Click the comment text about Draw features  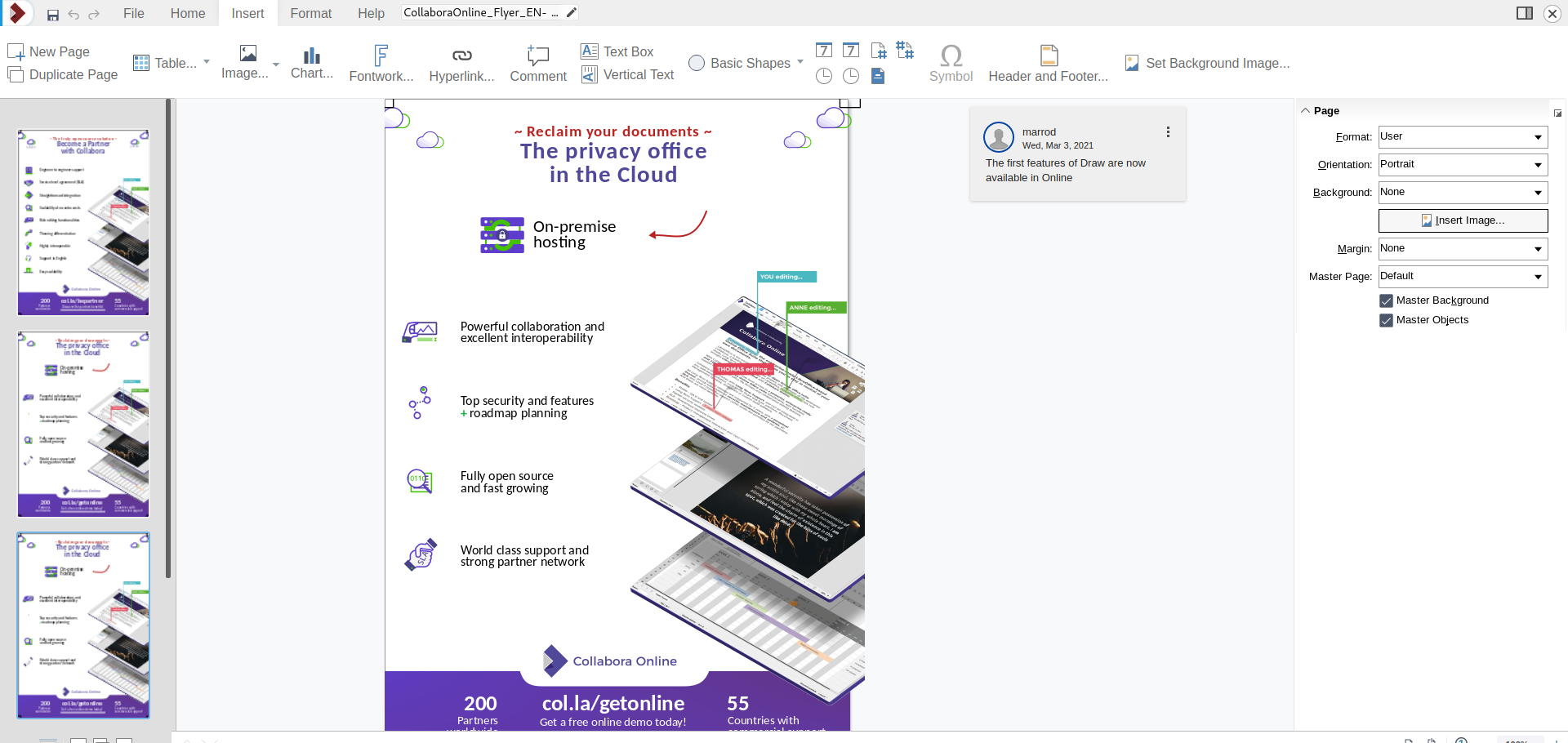click(1066, 170)
